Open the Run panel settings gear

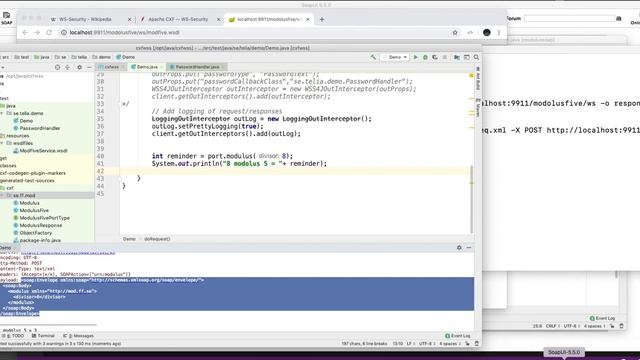point(459,248)
